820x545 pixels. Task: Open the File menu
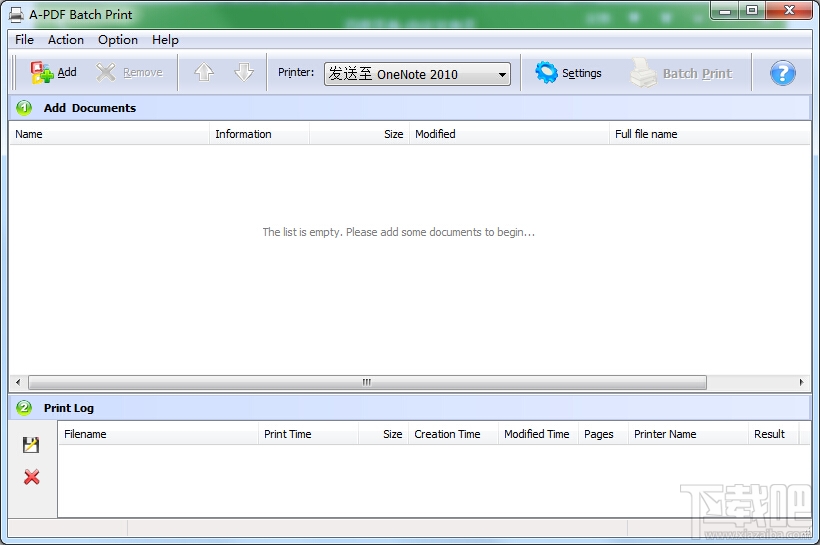(24, 40)
